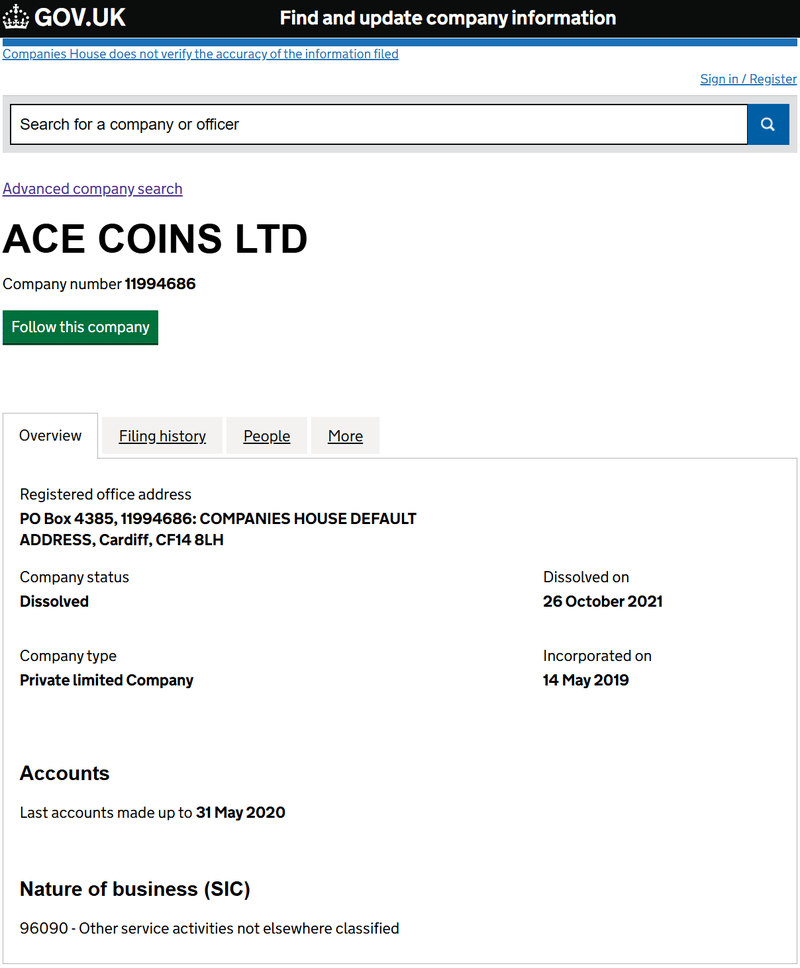Switch to the People tab

click(267, 436)
